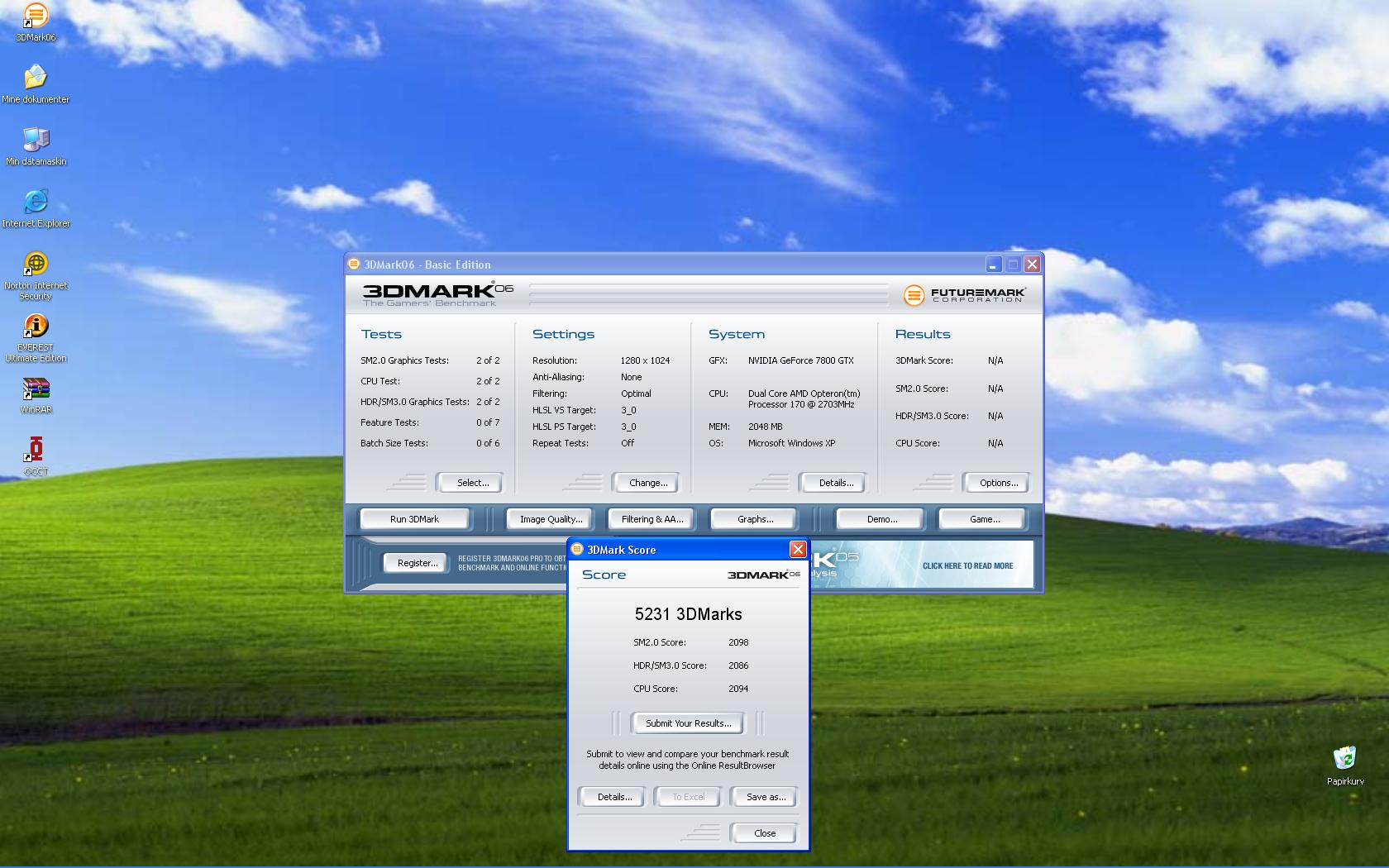
Task: Click SM2.0 Score value 2098
Action: [x=738, y=642]
